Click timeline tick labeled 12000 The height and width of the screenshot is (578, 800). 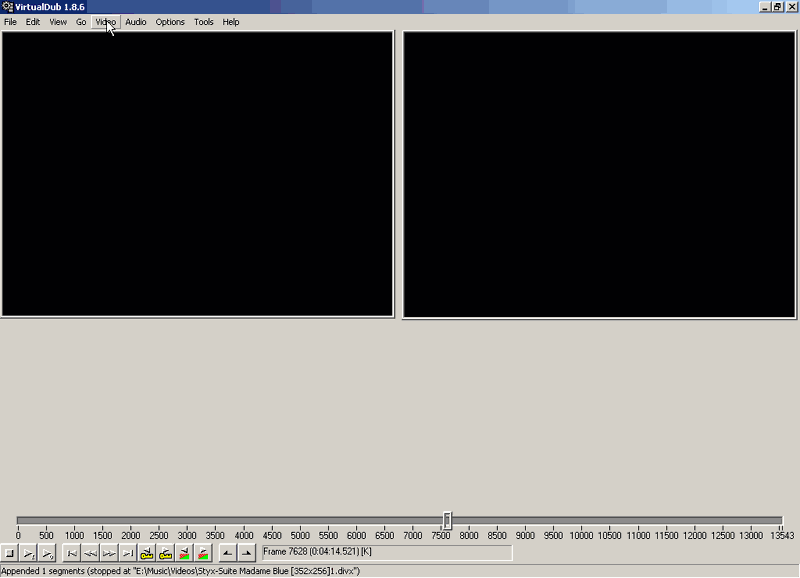[694, 536]
